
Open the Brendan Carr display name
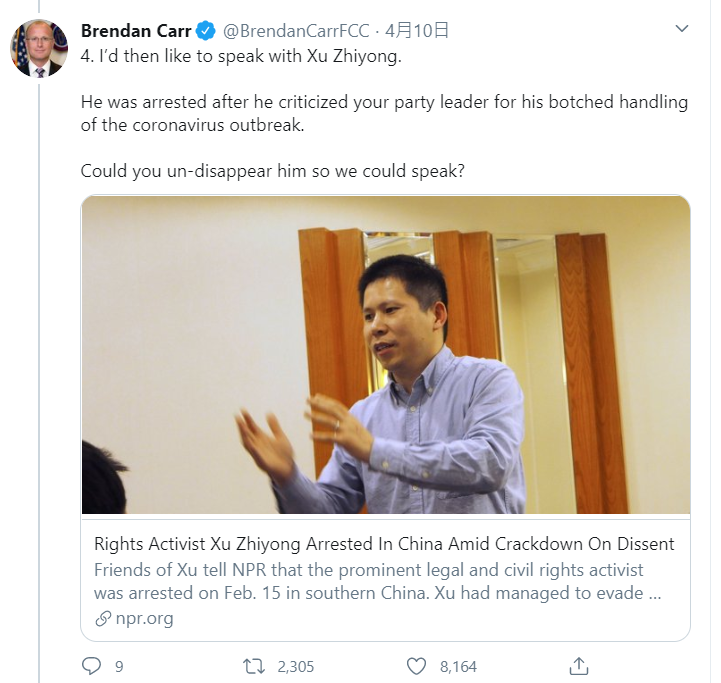[136, 30]
